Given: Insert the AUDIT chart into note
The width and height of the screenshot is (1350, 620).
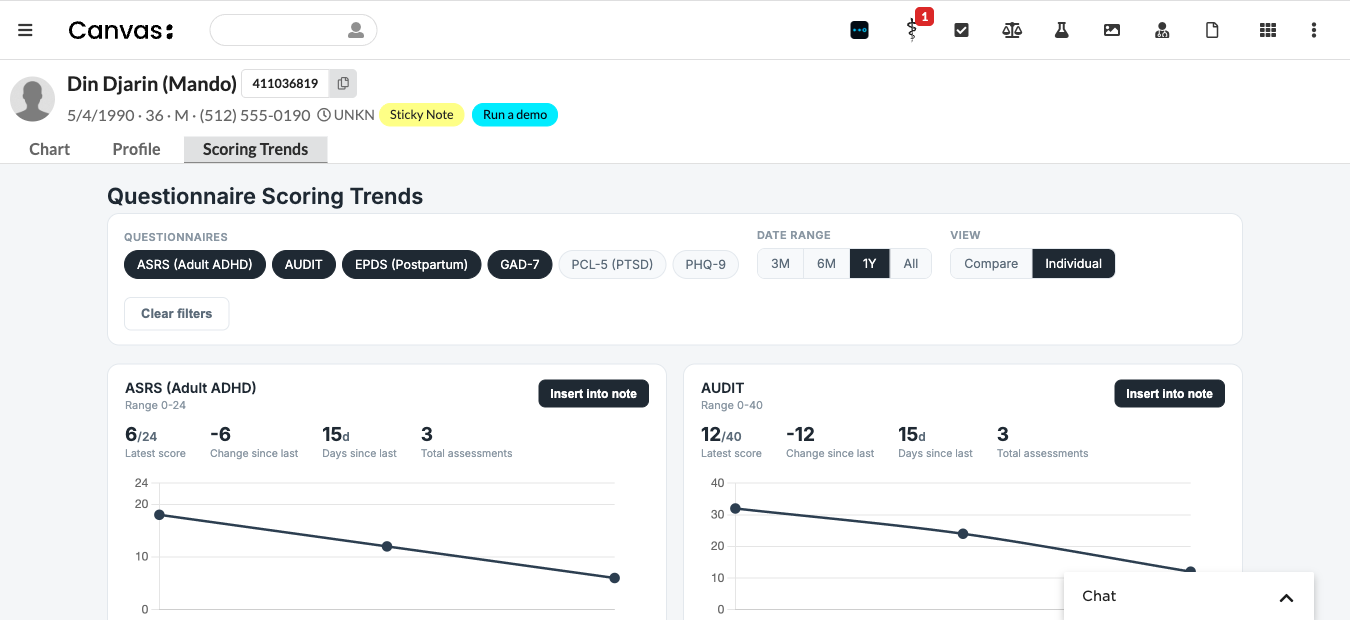Looking at the screenshot, I should (x=1170, y=394).
